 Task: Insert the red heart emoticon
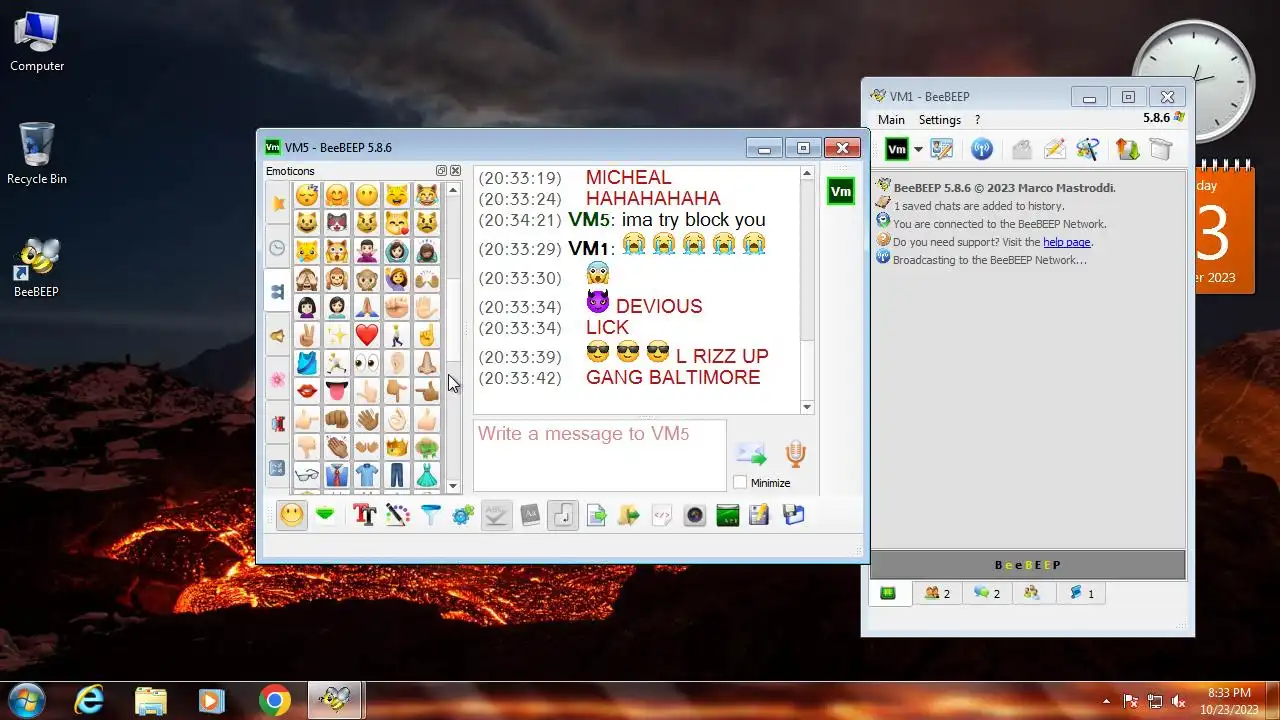(367, 335)
